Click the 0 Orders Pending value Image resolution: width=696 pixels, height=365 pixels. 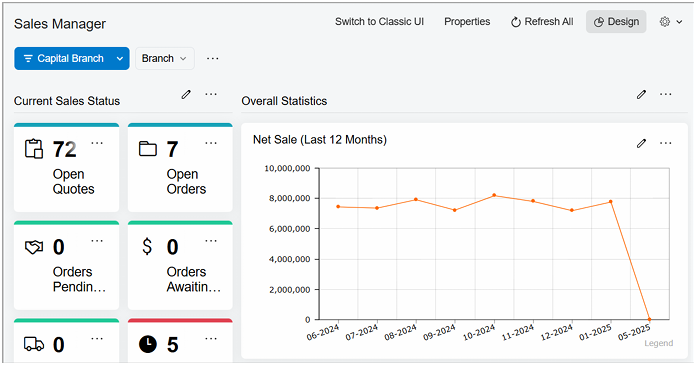point(59,247)
